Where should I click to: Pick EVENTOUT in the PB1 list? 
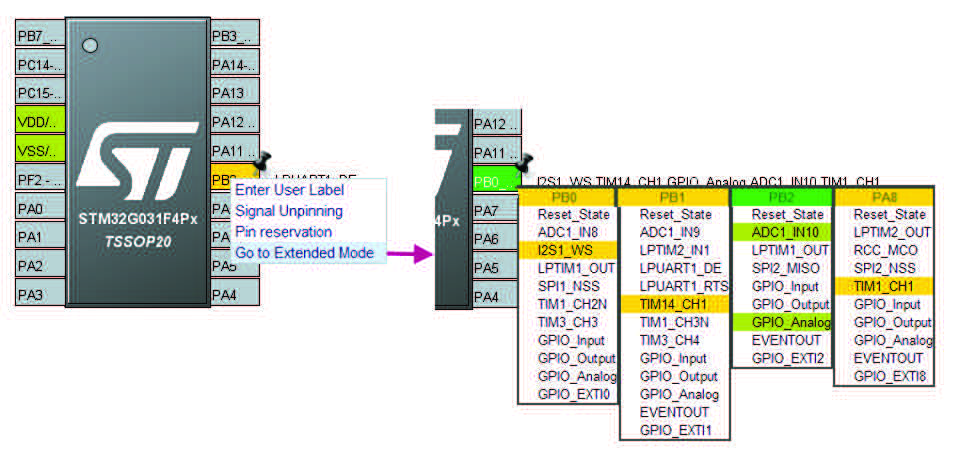pyautogui.click(x=674, y=412)
